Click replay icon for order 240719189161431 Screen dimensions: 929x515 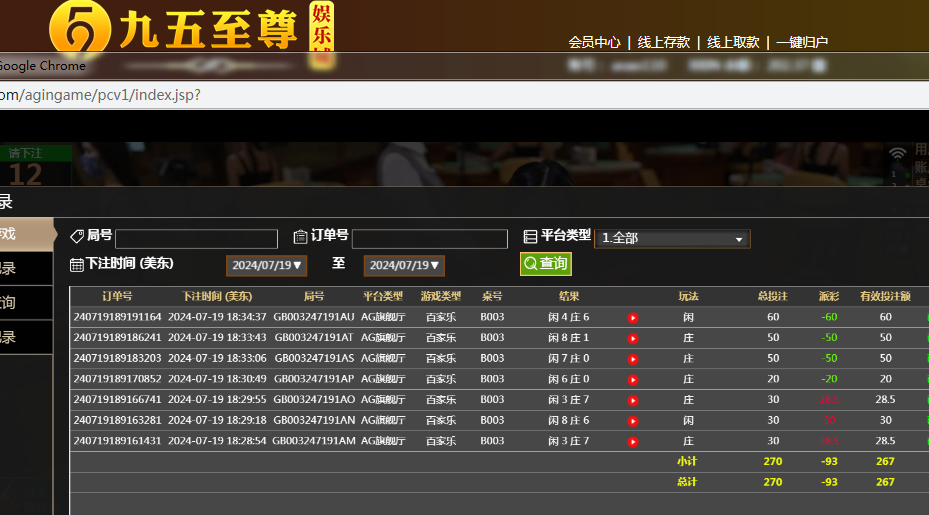point(632,441)
